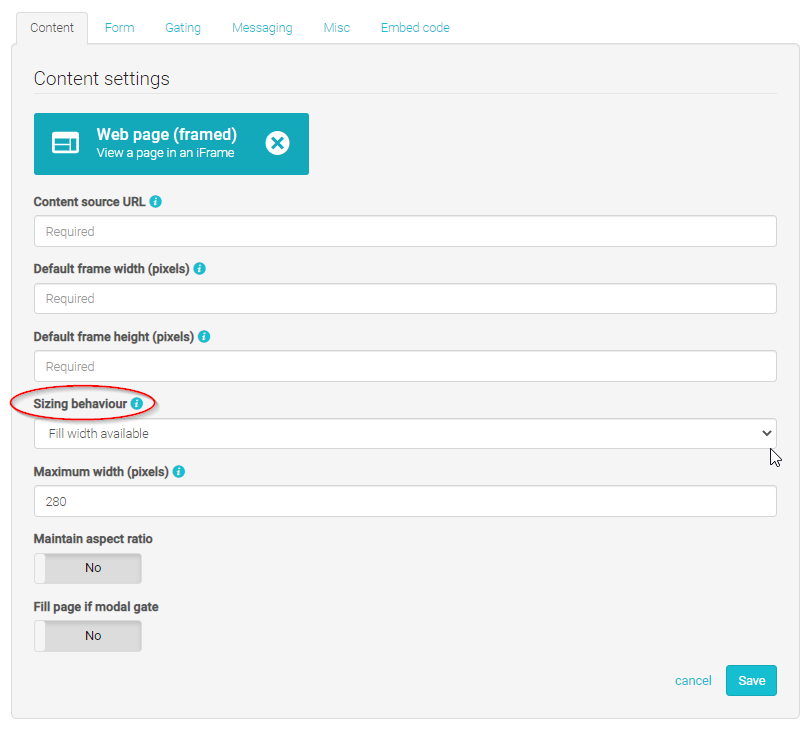Click the Maximum width field showing 280
Screen dimensions: 808x730
405,501
